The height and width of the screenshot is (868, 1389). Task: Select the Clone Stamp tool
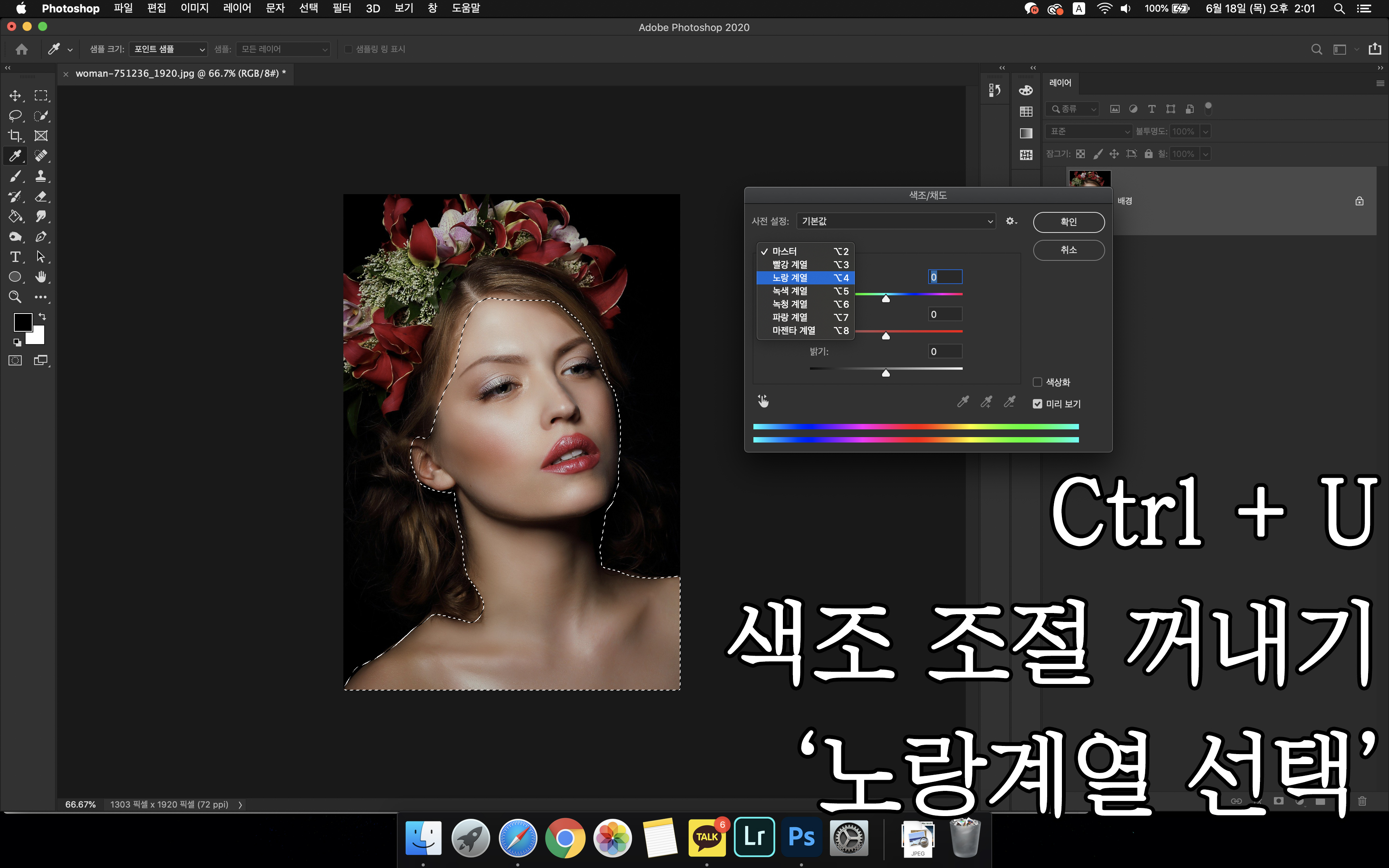click(41, 176)
